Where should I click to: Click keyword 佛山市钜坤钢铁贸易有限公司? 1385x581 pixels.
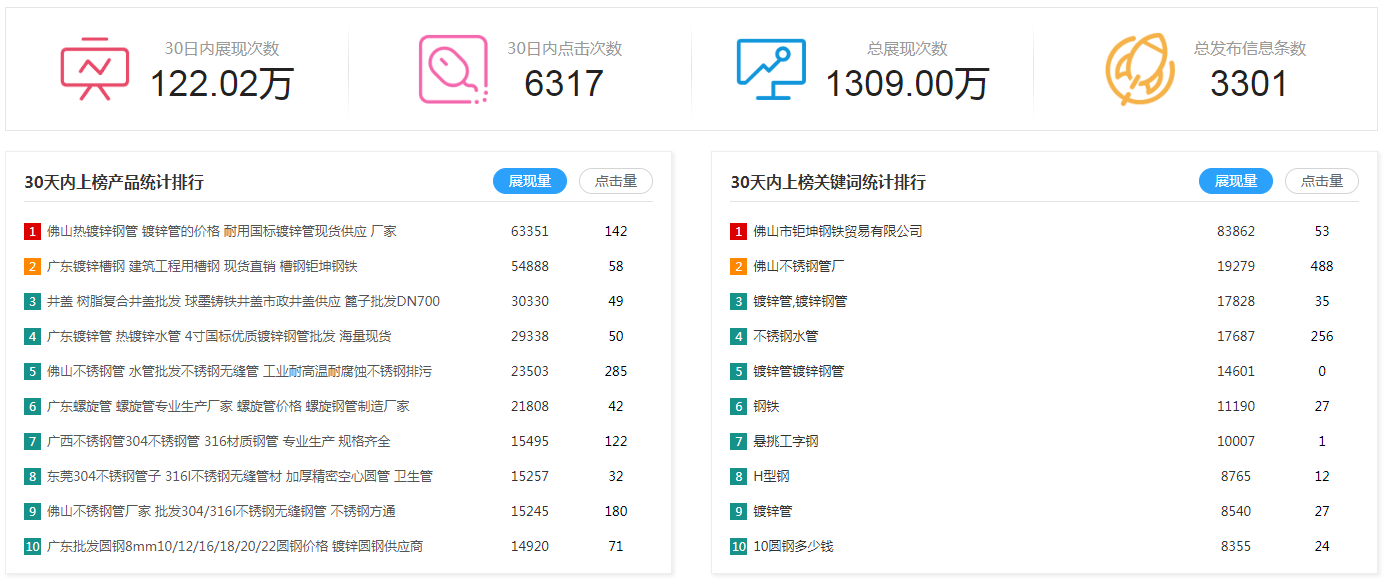(838, 231)
